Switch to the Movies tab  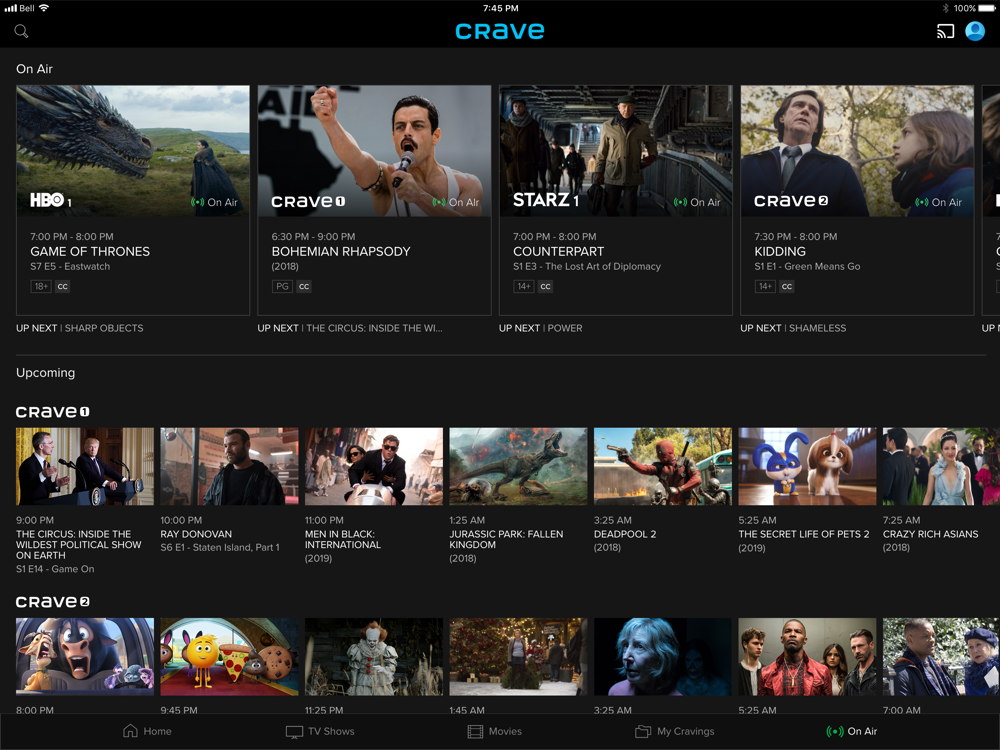tap(495, 731)
